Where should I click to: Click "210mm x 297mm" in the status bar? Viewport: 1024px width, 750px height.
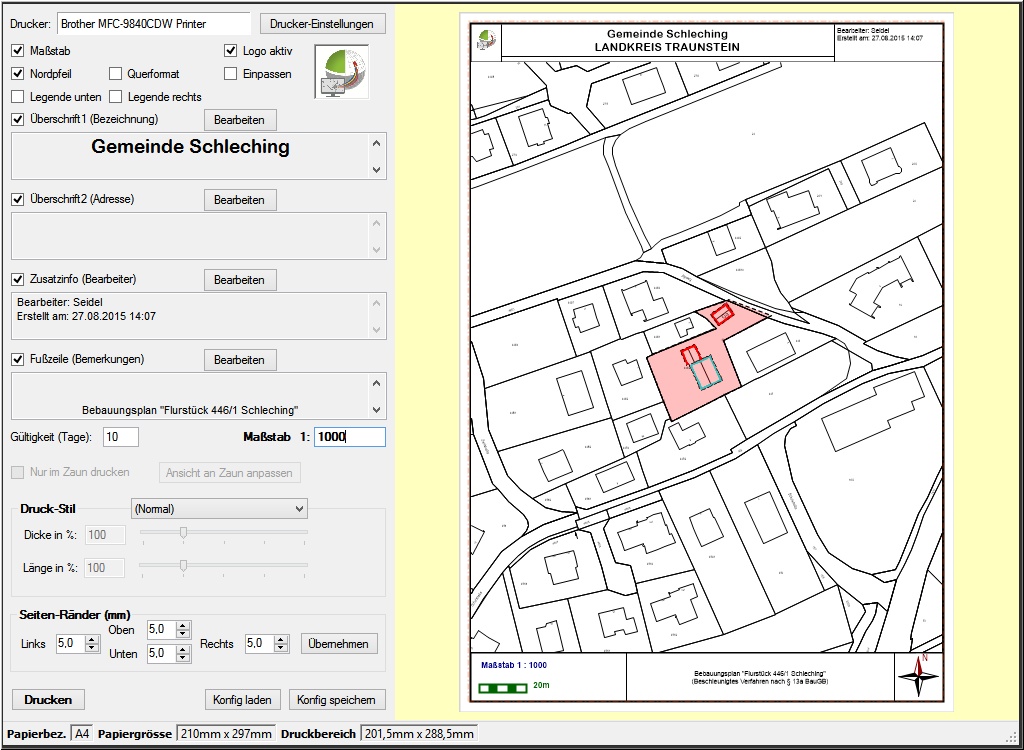coord(226,734)
